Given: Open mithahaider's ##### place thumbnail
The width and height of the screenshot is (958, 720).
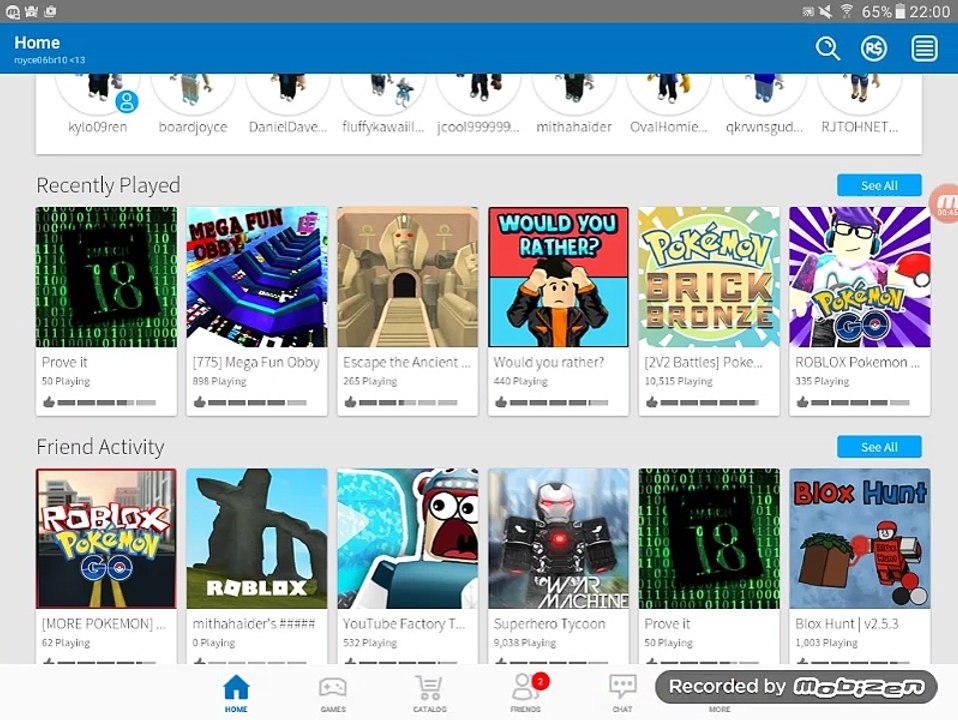Looking at the screenshot, I should (x=257, y=538).
